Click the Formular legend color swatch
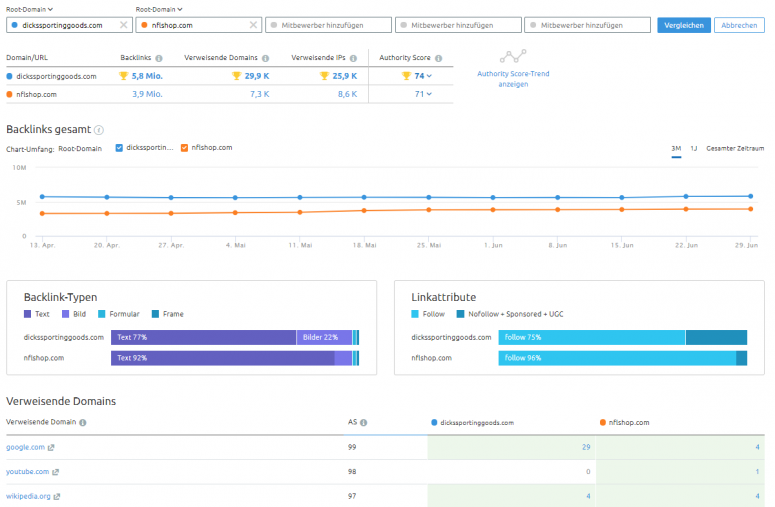 [x=101, y=314]
